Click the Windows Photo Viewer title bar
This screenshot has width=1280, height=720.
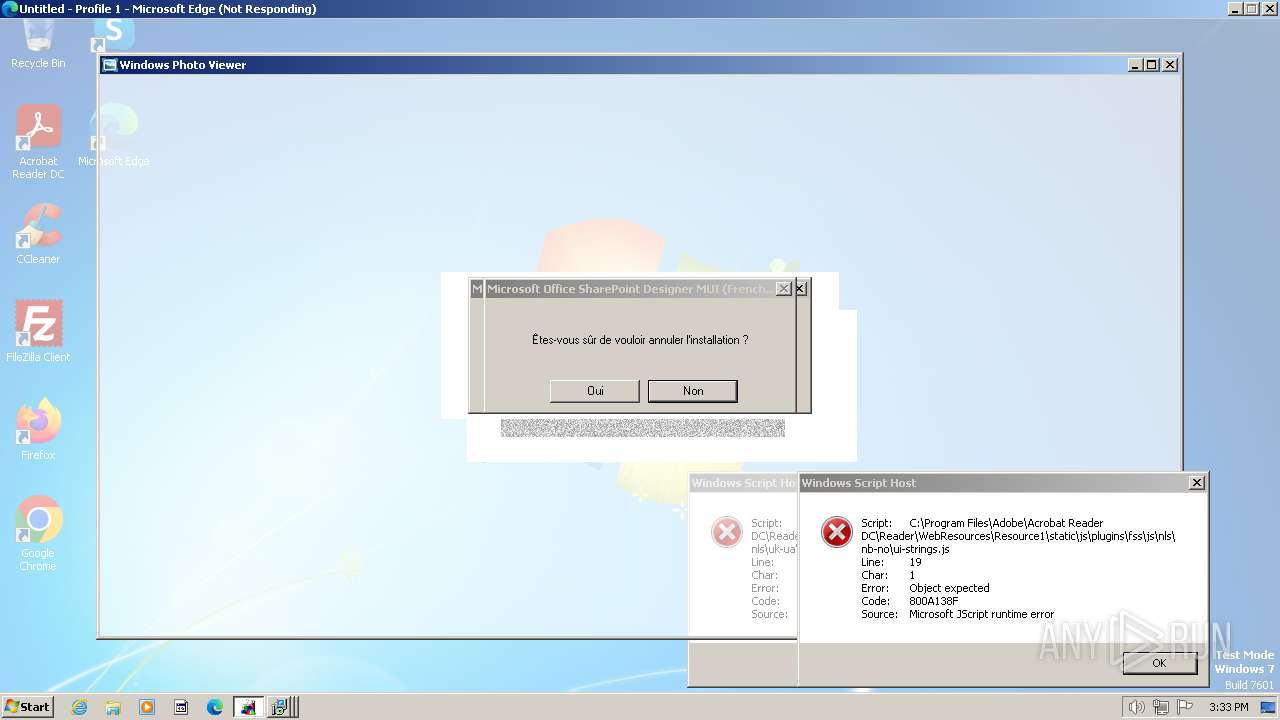point(640,64)
